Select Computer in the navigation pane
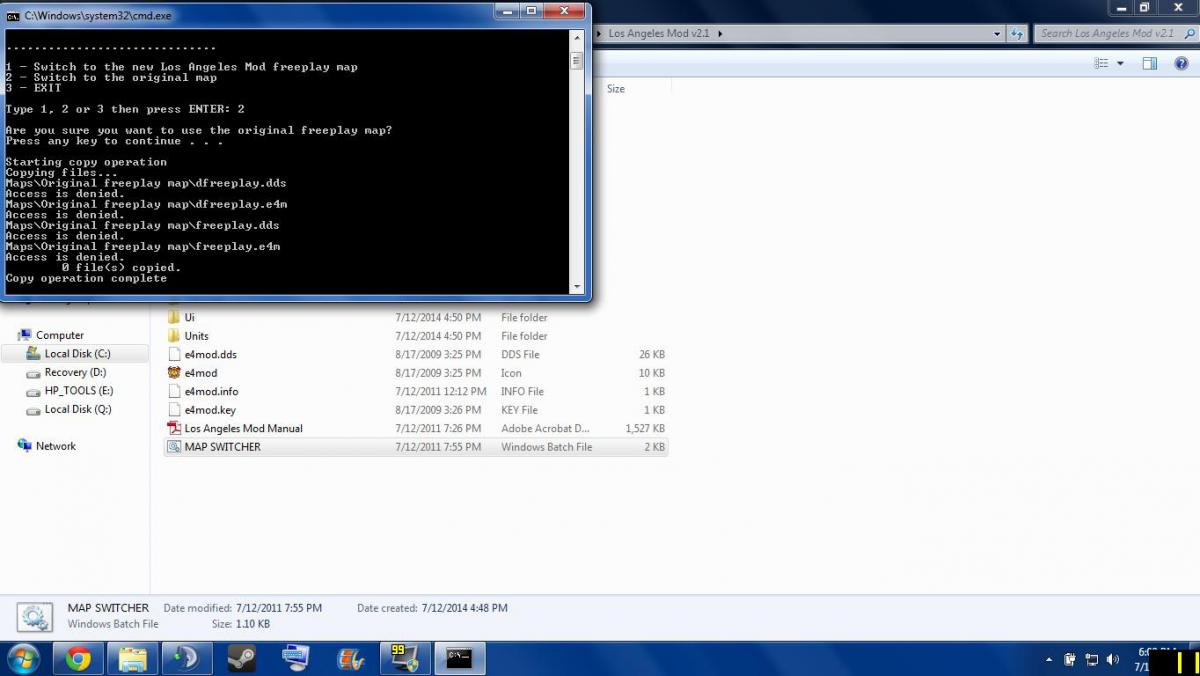 click(60, 335)
